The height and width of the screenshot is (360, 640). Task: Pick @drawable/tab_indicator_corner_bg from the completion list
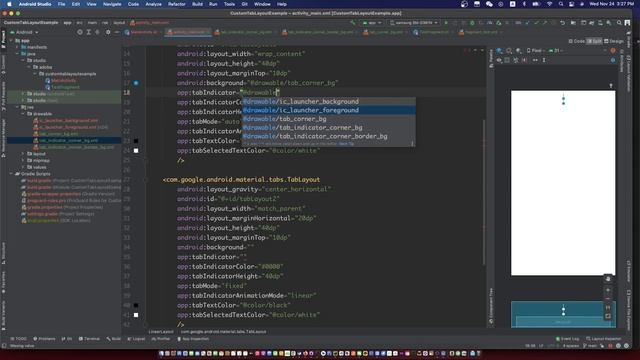[x=329, y=127]
